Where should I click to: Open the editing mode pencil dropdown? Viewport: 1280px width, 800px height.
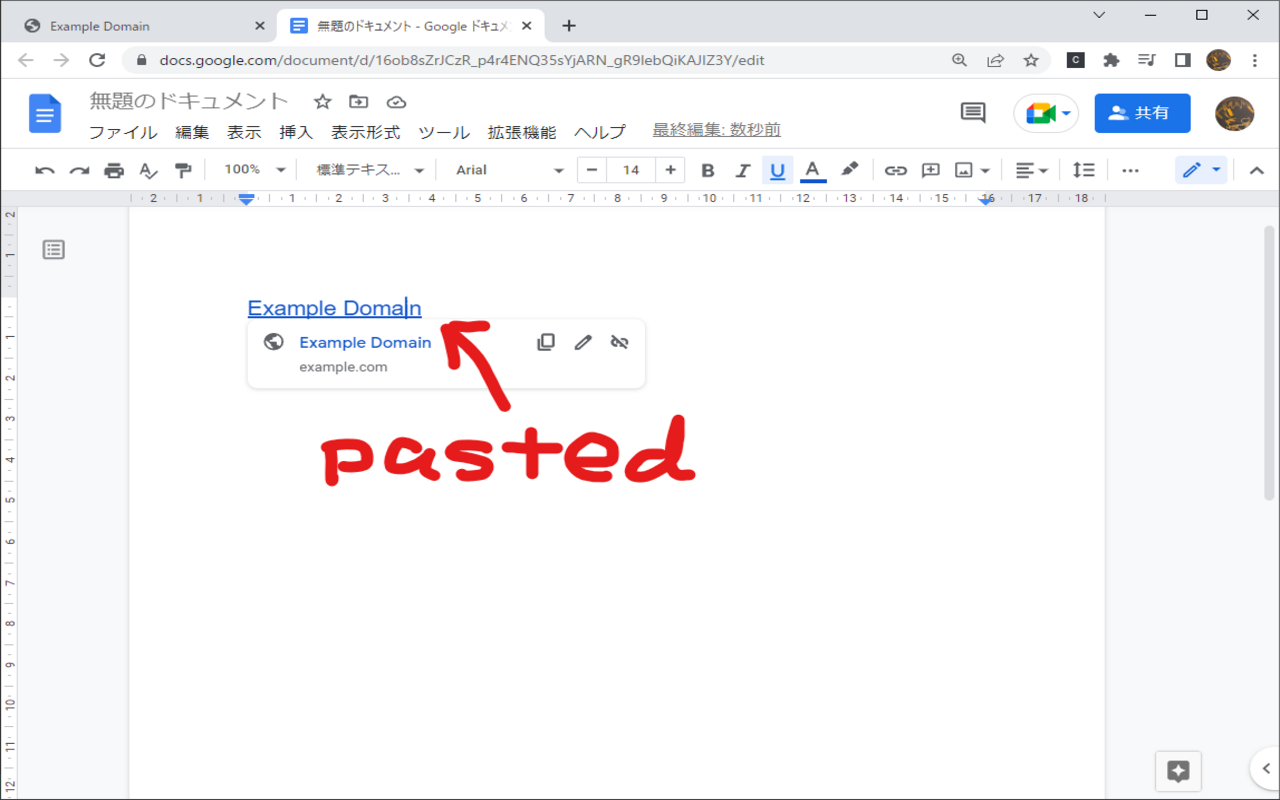pos(1201,170)
